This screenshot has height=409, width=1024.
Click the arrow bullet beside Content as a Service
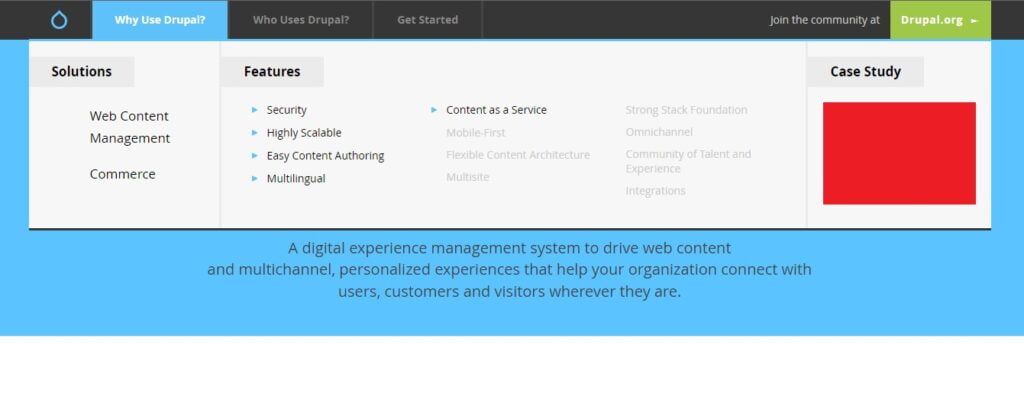(x=434, y=110)
